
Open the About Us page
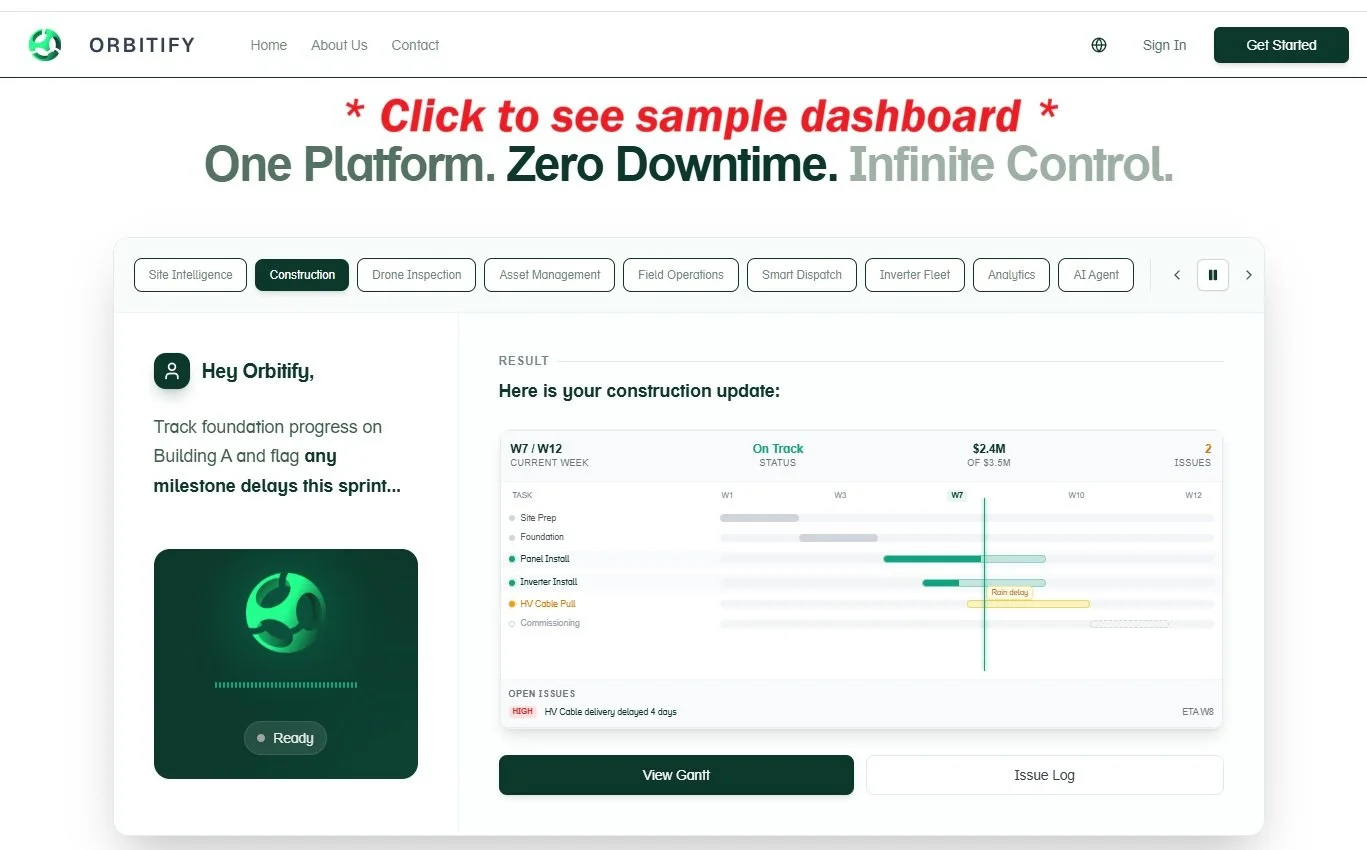click(x=339, y=45)
